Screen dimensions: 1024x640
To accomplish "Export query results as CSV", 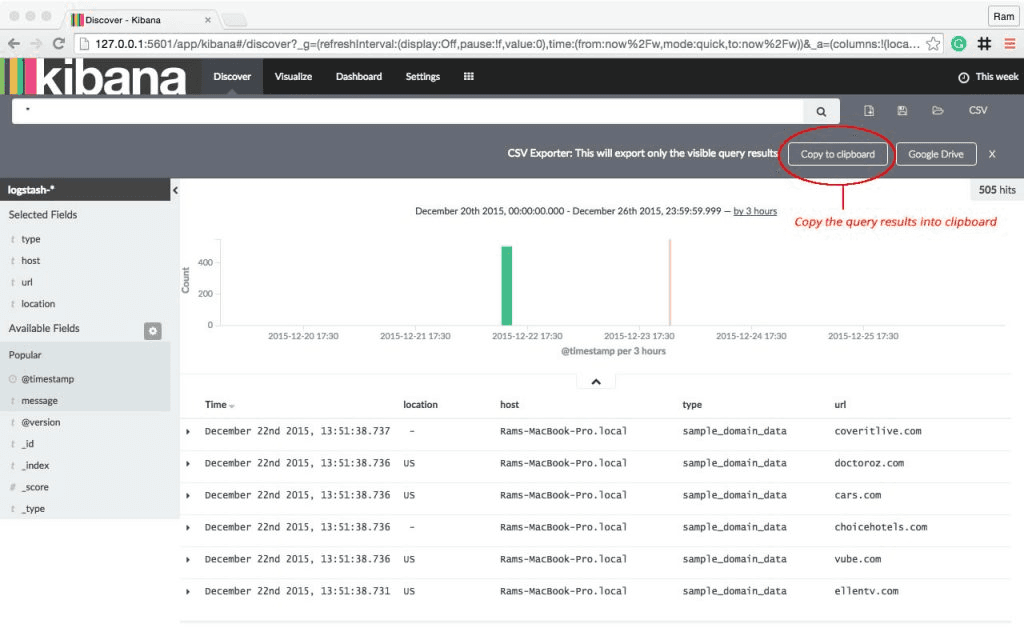I will tap(977, 110).
